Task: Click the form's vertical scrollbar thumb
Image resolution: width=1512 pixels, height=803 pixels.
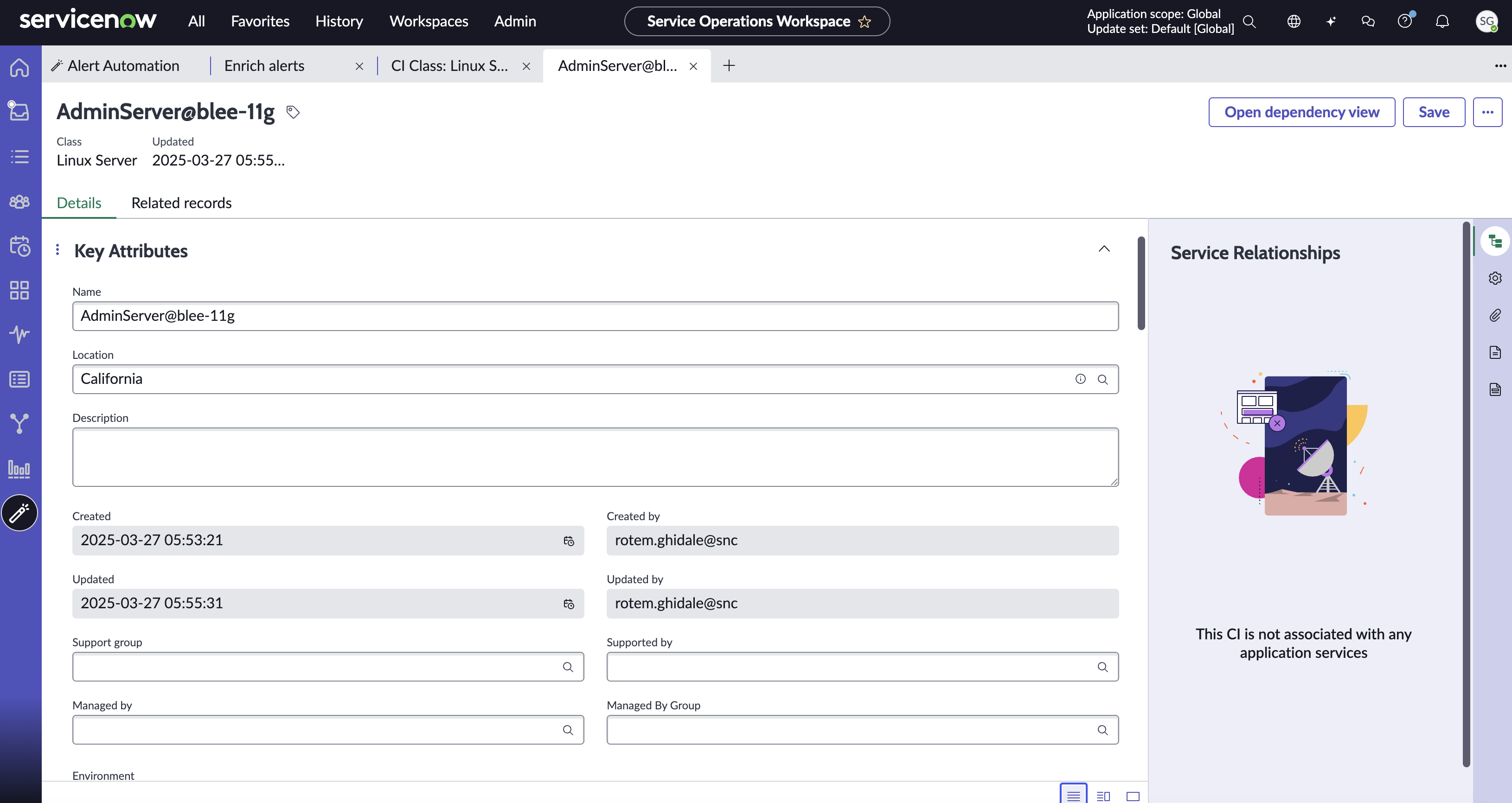Action: (1141, 283)
